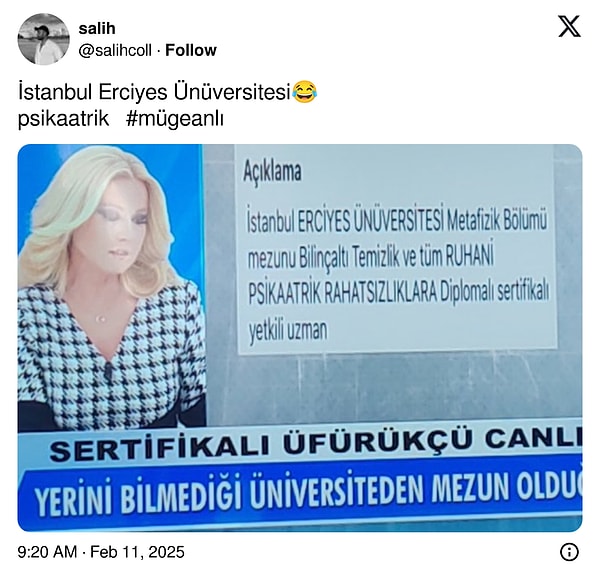The image size is (600, 582).
Task: Click the word psikaatrik in the tweet
Action: click(64, 119)
